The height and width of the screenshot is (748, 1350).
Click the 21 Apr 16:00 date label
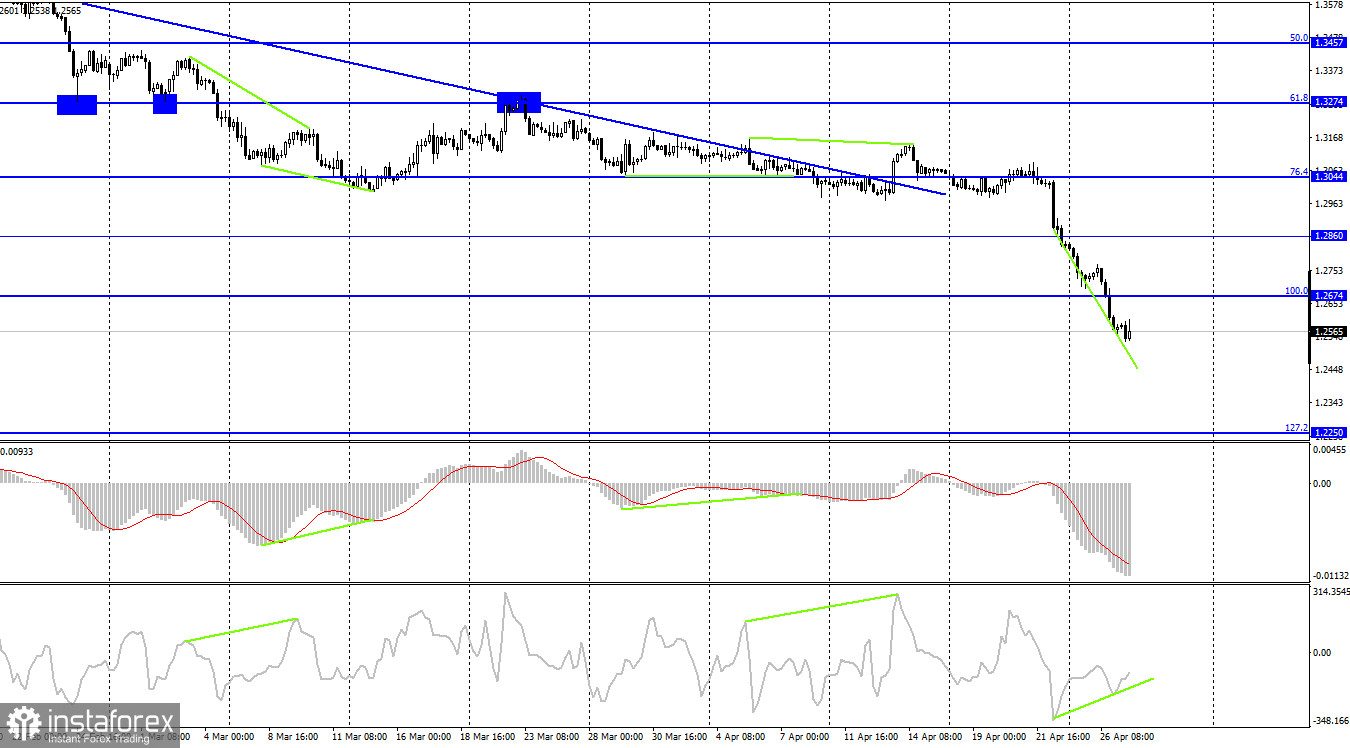1064,736
